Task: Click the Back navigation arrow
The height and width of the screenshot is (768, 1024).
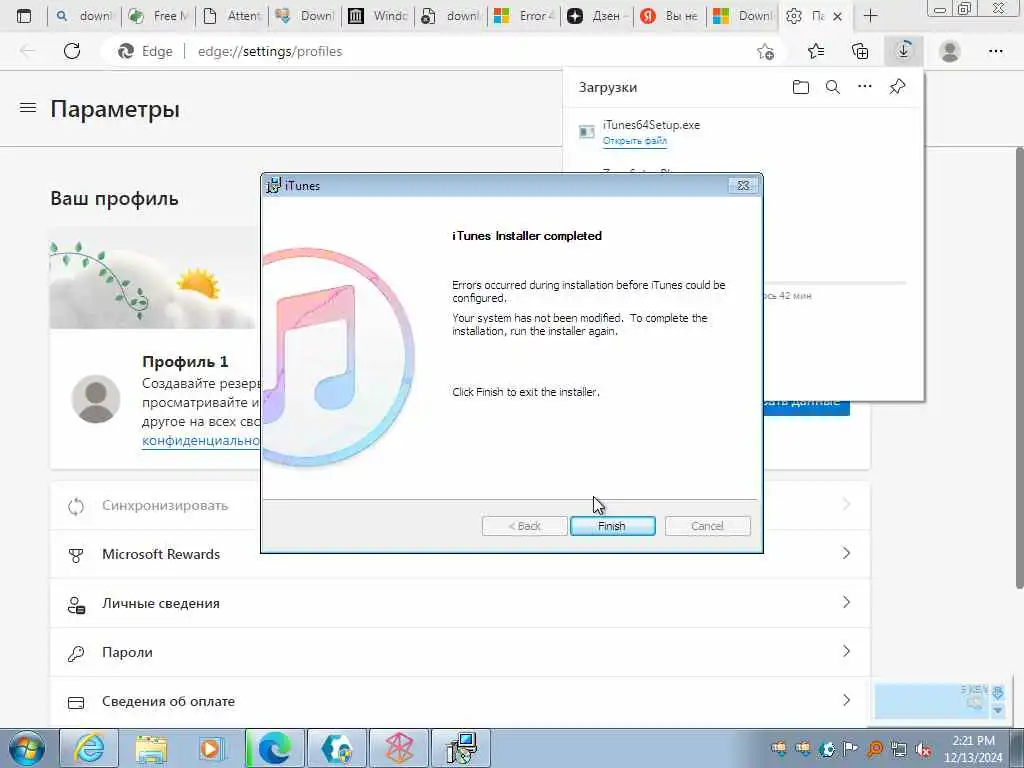Action: click(27, 51)
